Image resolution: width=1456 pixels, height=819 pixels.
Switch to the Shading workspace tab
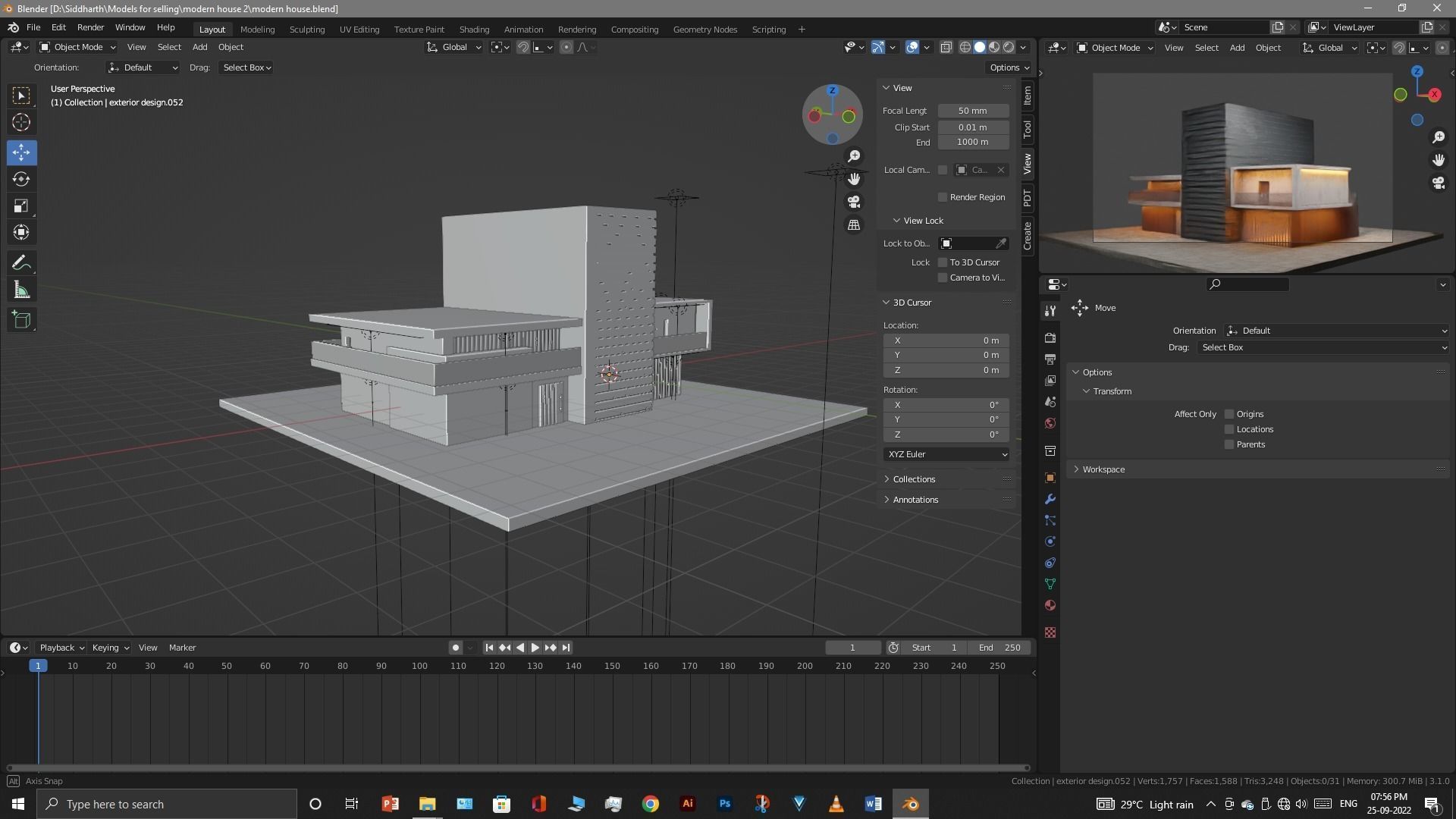click(474, 30)
